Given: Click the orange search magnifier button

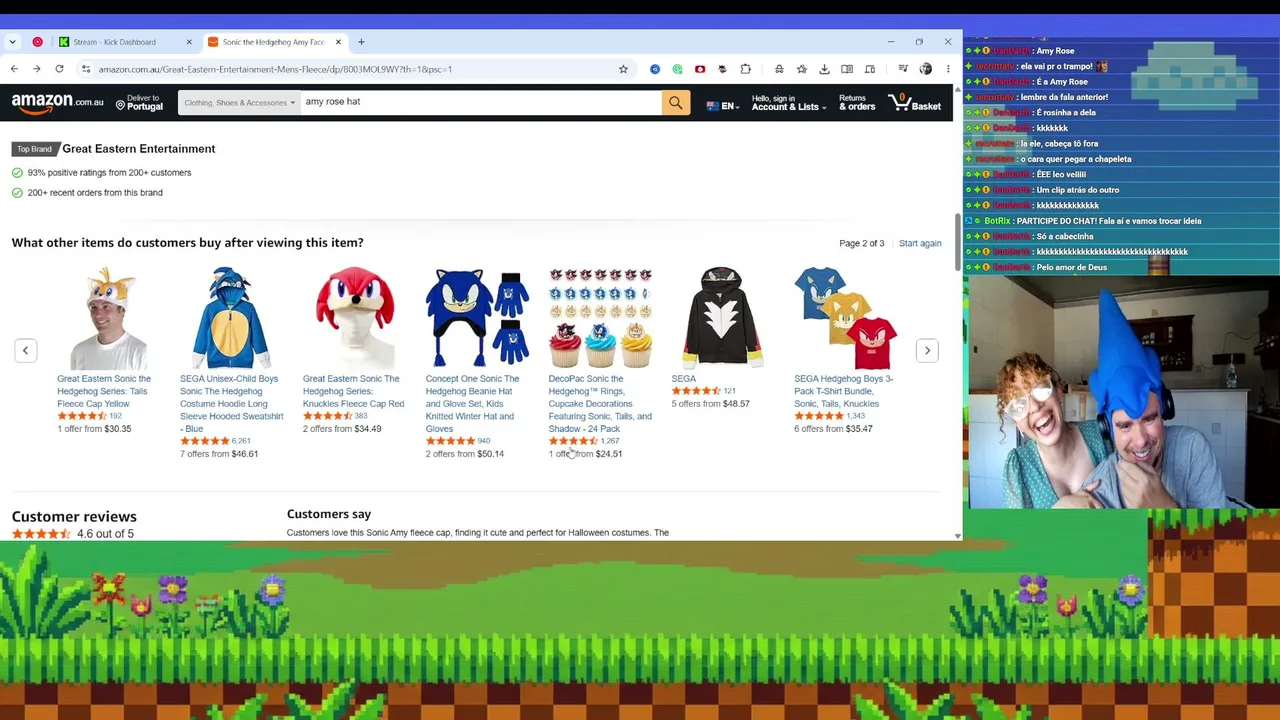Looking at the screenshot, I should [675, 102].
